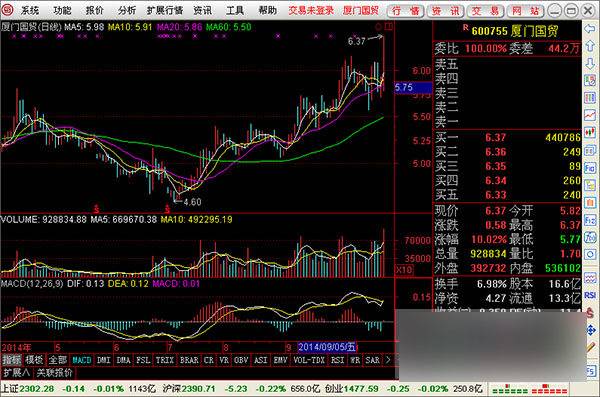Image resolution: width=600 pixels, height=397 pixels.
Task: Open the 分析 menu
Action: click(x=127, y=10)
